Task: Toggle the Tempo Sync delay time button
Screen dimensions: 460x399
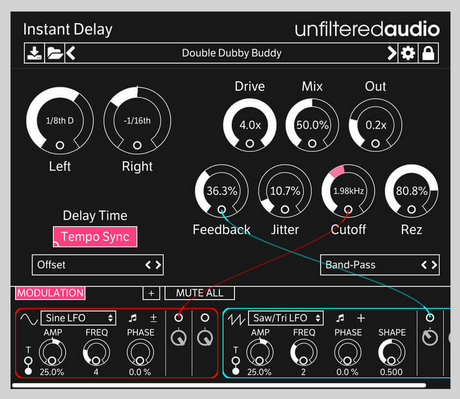Action: coord(95,237)
